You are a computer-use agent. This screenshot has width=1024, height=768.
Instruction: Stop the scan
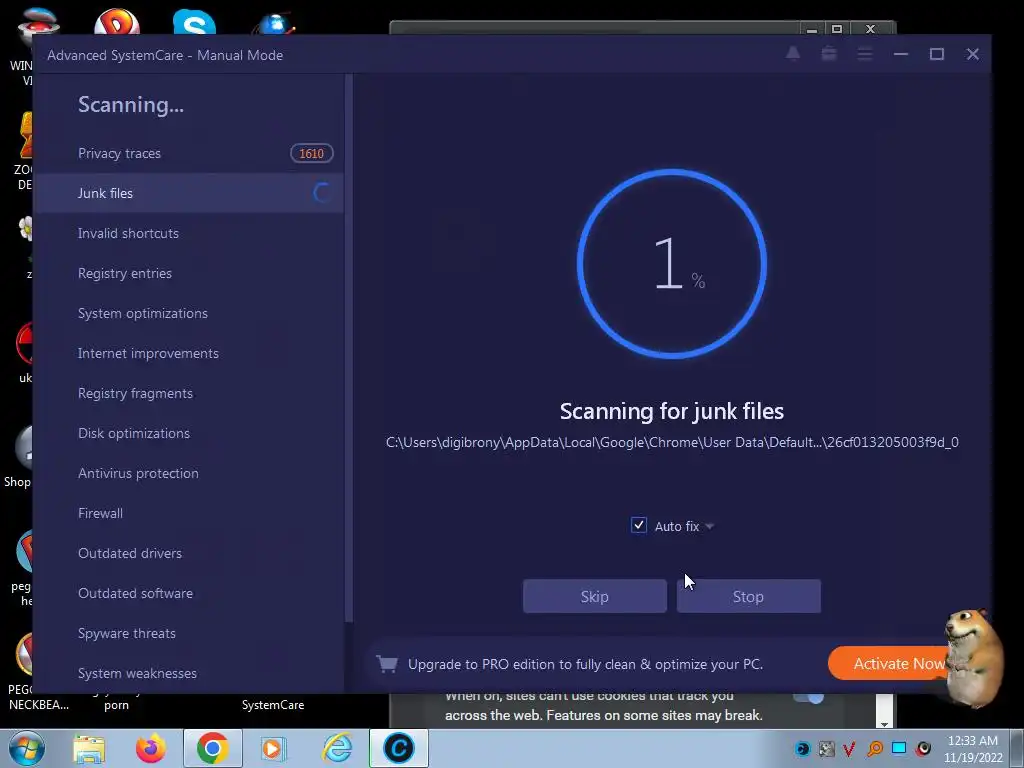[748, 596]
